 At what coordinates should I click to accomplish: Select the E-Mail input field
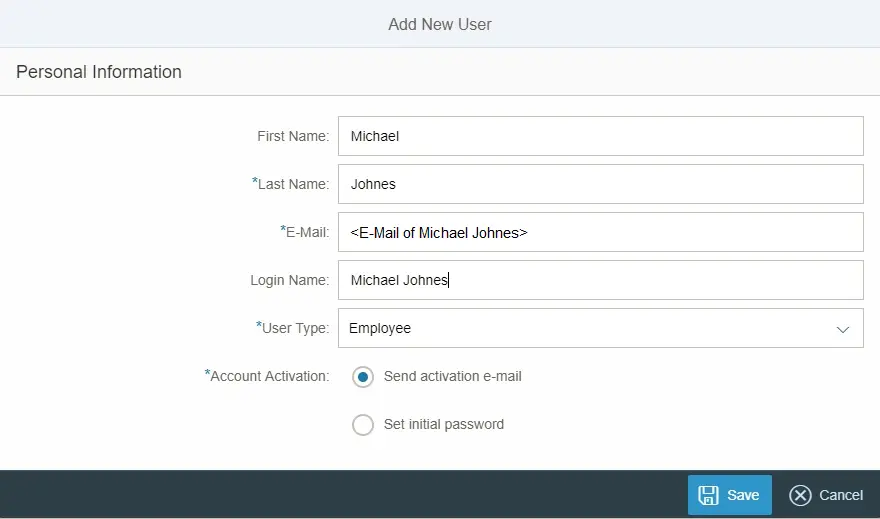coord(600,232)
